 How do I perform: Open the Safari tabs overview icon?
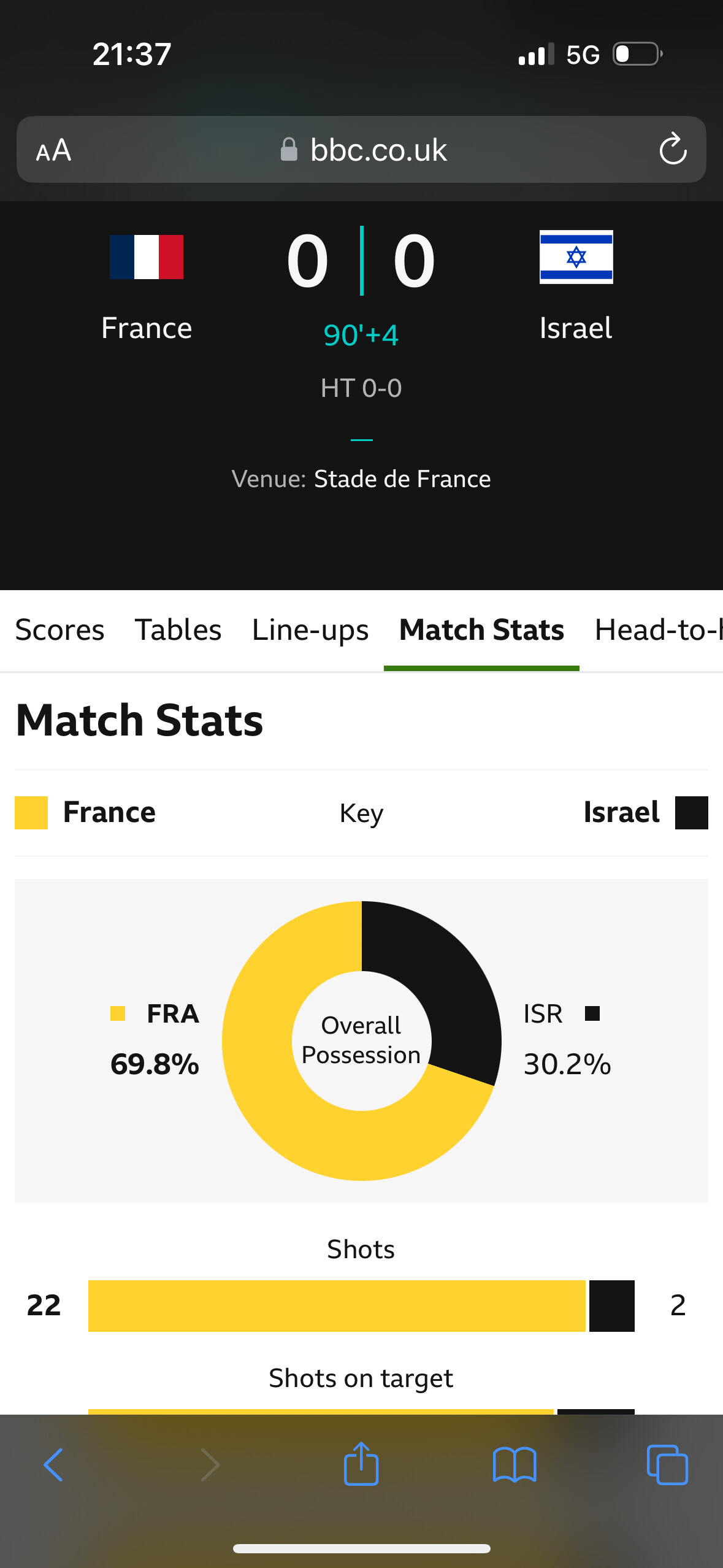click(667, 1464)
